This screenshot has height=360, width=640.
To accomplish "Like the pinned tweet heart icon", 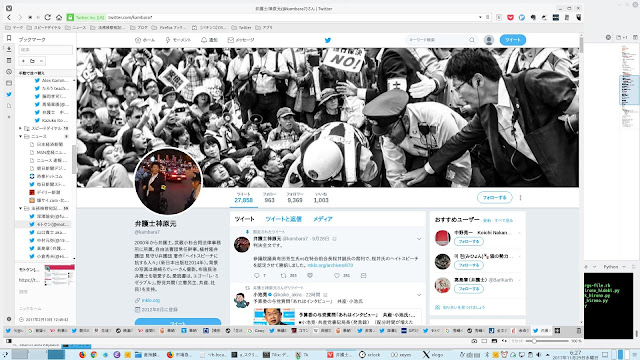I will coord(337,276).
